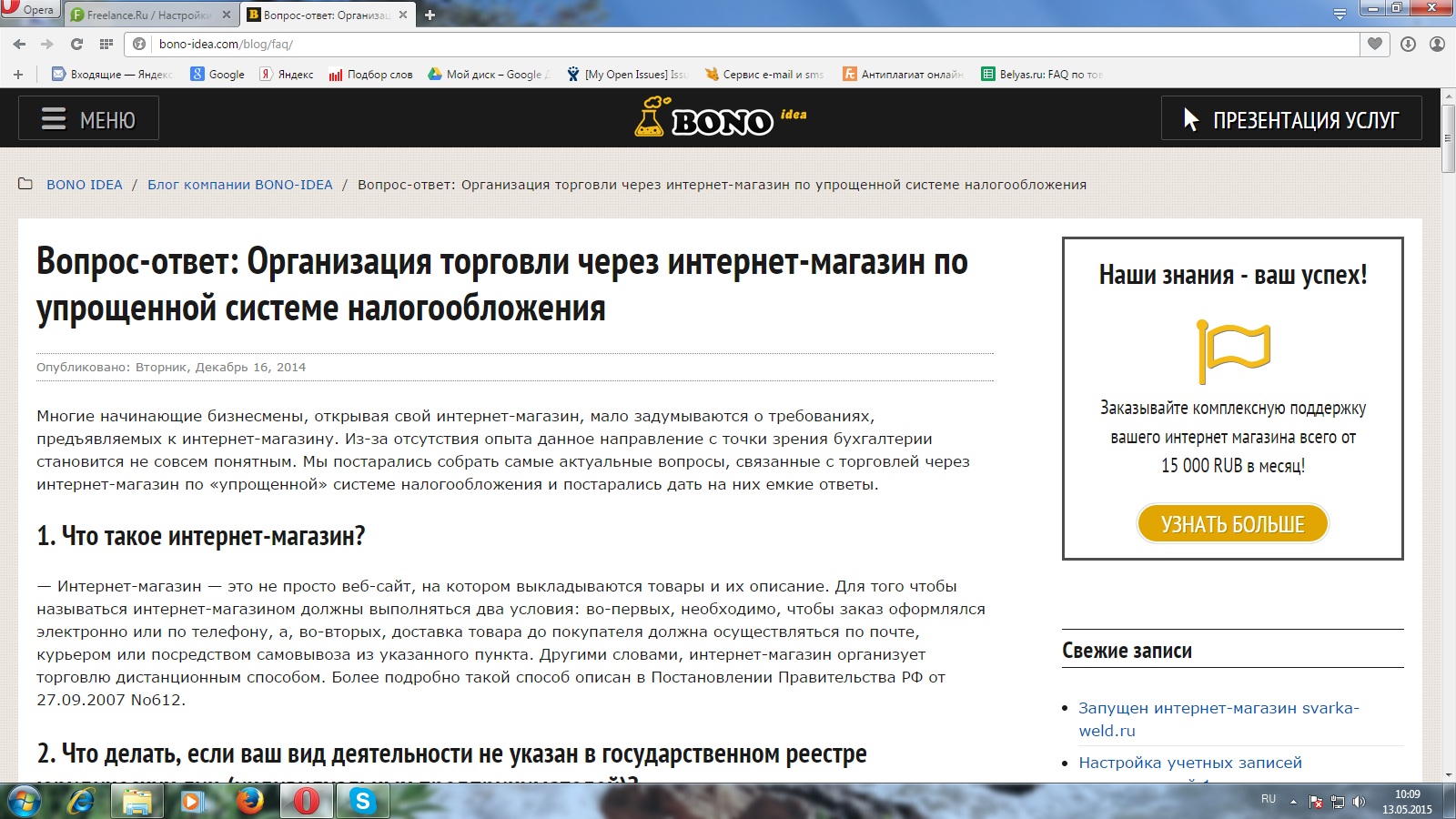Click the УЗНАТЬ БОЛЬШЕ button
1456x819 pixels.
1233,524
